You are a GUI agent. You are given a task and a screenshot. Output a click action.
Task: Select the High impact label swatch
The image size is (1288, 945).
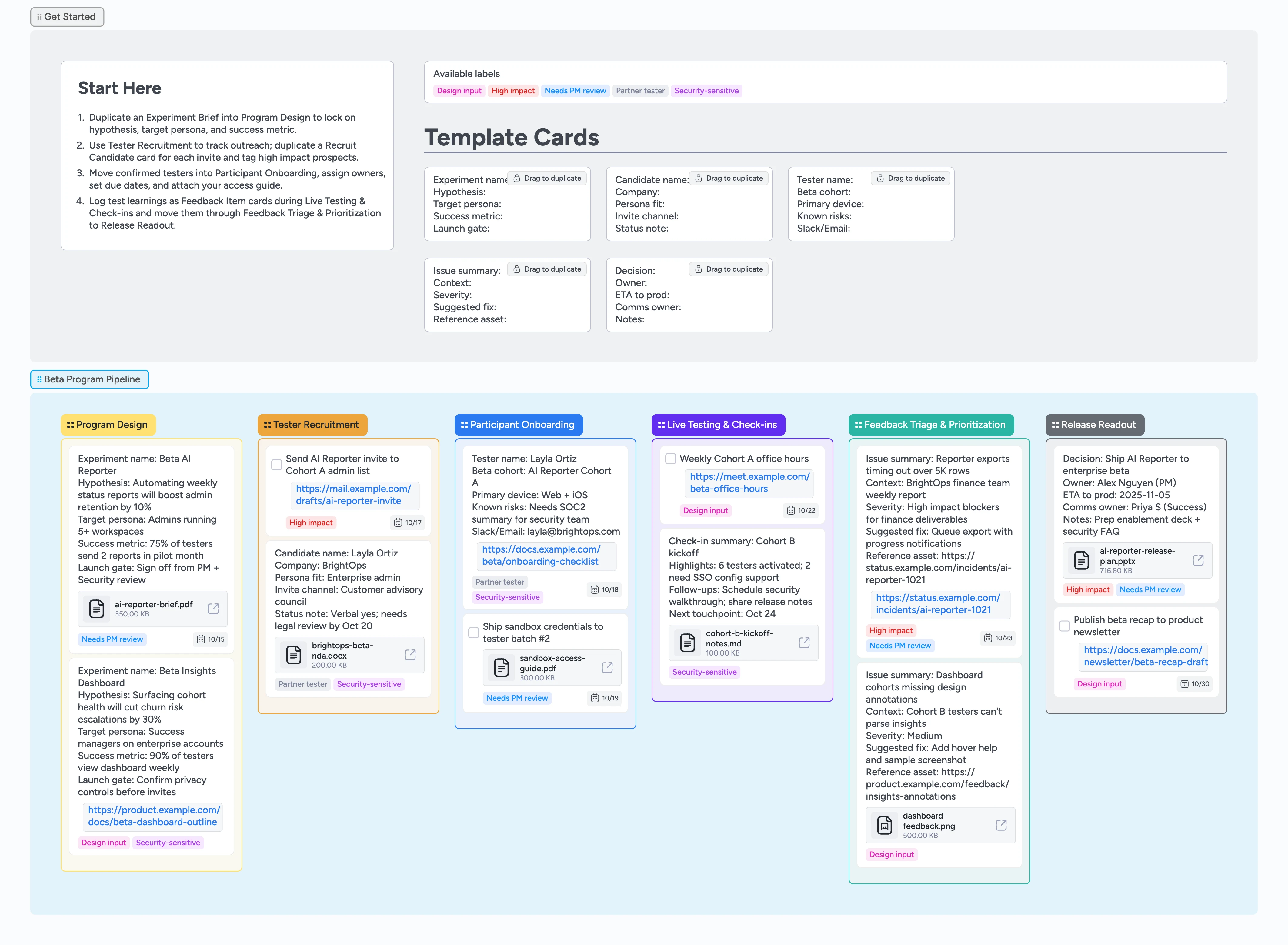[x=512, y=90]
